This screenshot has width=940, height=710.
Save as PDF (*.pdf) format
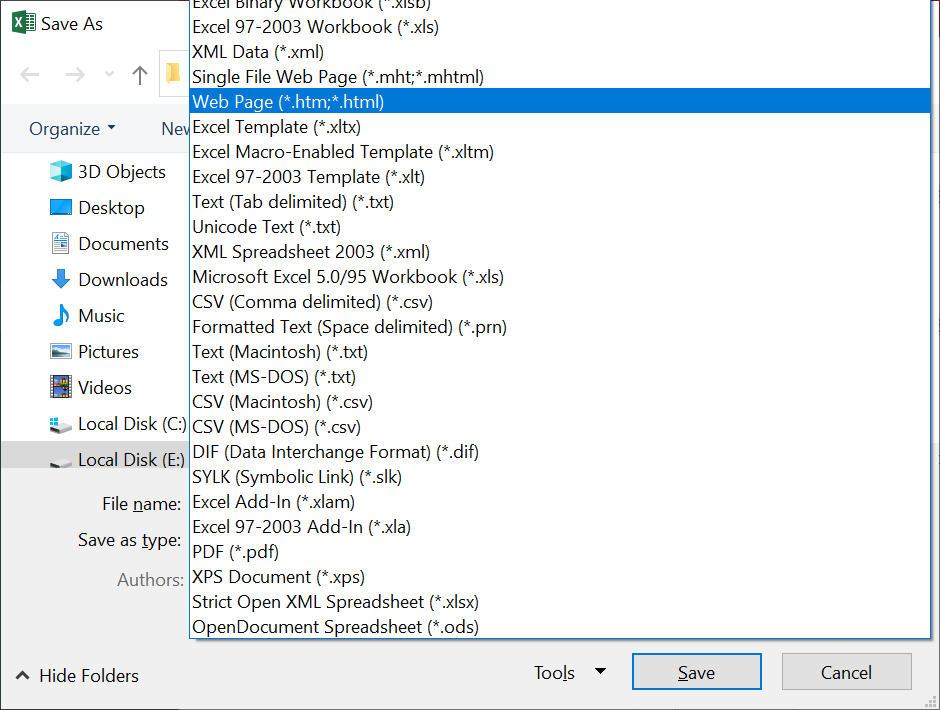pos(560,552)
